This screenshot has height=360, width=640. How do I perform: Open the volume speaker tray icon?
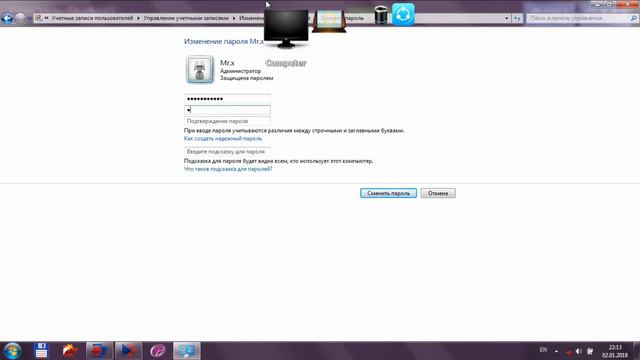[x=579, y=351]
